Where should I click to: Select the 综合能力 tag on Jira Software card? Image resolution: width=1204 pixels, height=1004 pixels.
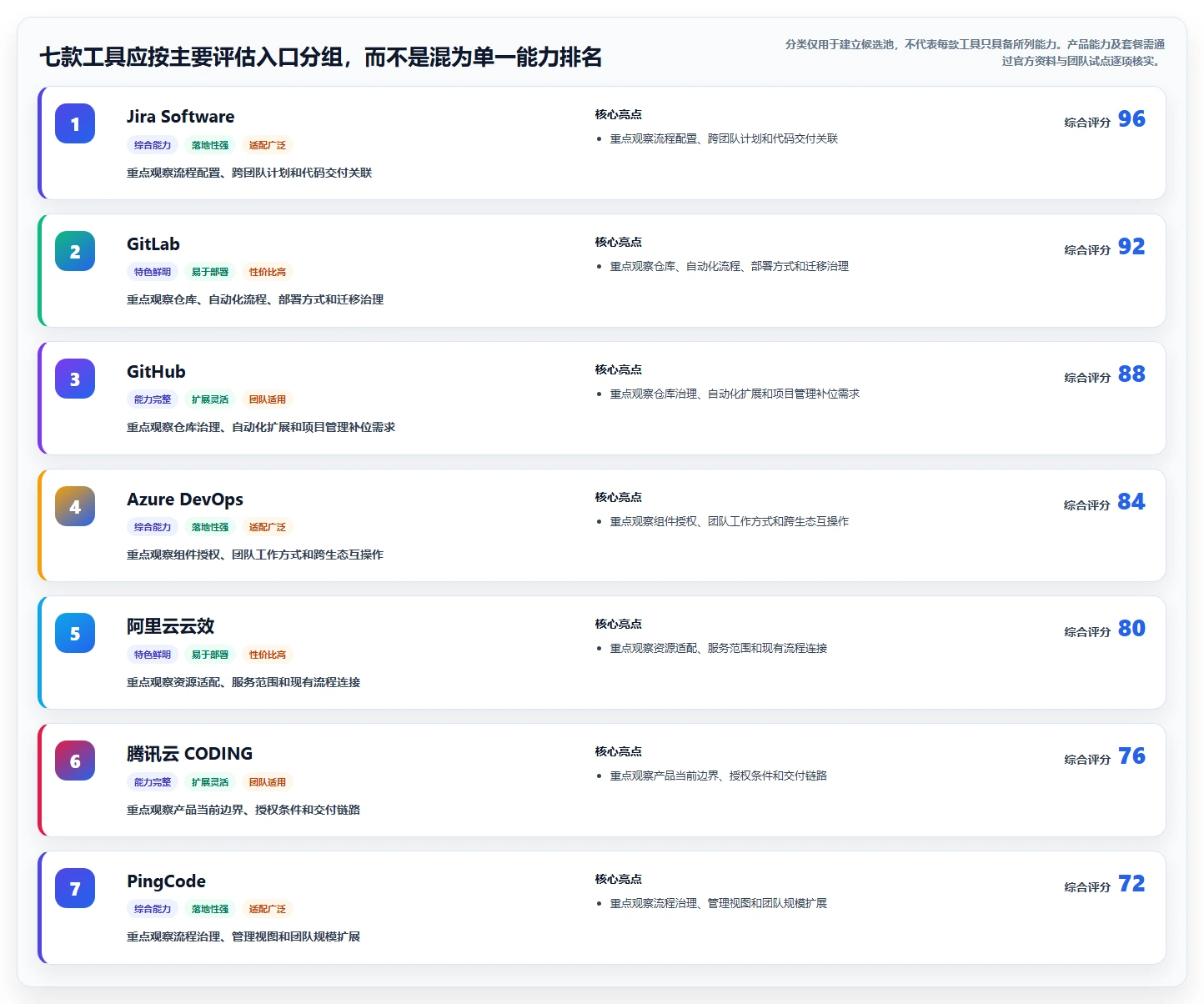point(153,145)
